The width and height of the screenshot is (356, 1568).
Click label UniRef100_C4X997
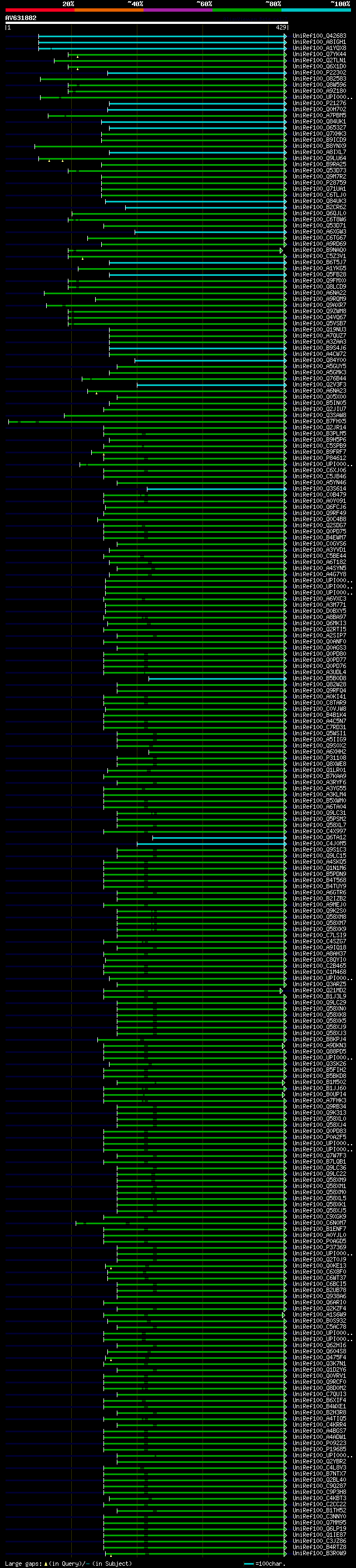coord(319,832)
